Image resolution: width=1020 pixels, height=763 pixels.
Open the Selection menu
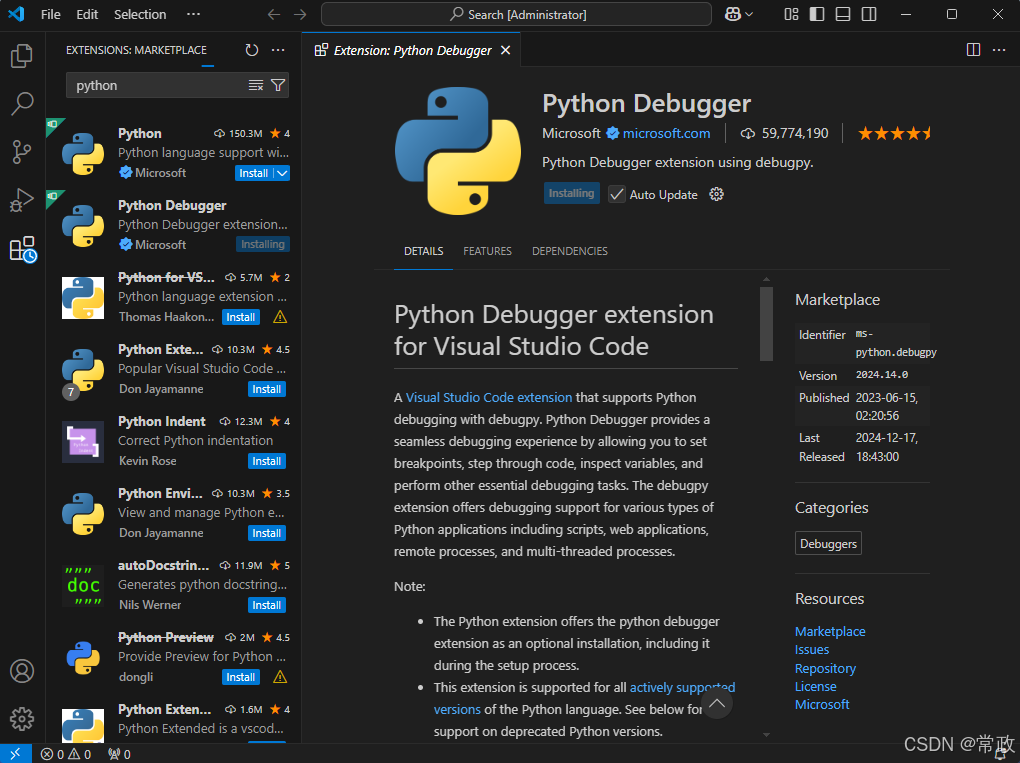click(x=140, y=14)
